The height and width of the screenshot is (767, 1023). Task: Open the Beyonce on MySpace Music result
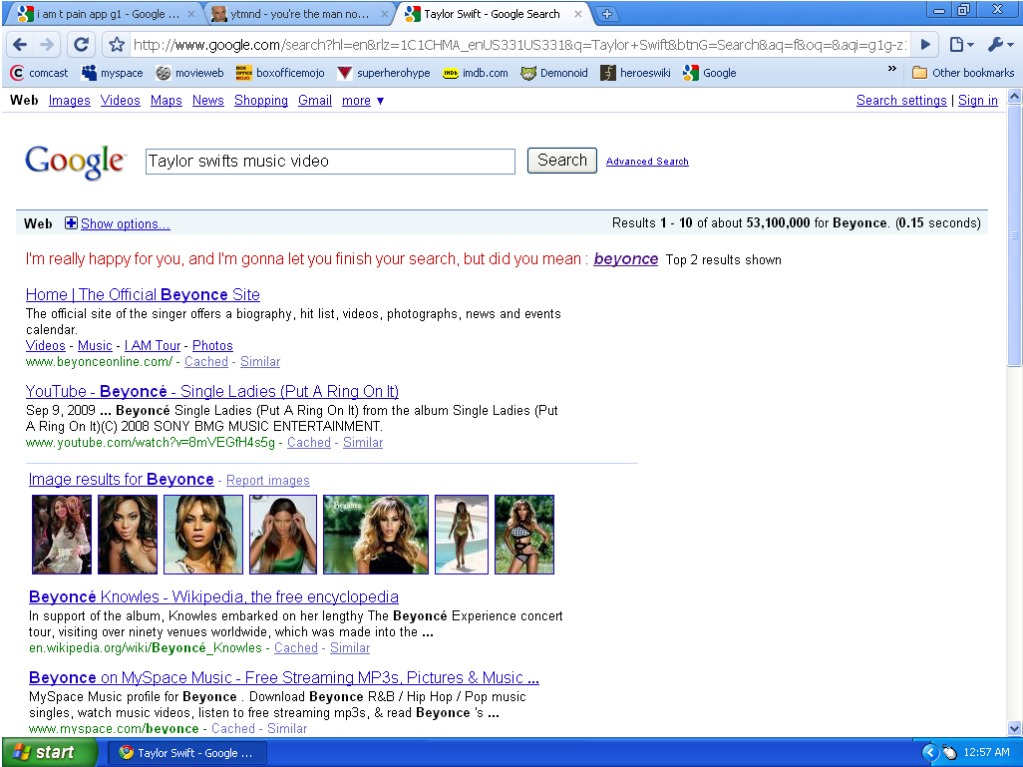tap(284, 678)
